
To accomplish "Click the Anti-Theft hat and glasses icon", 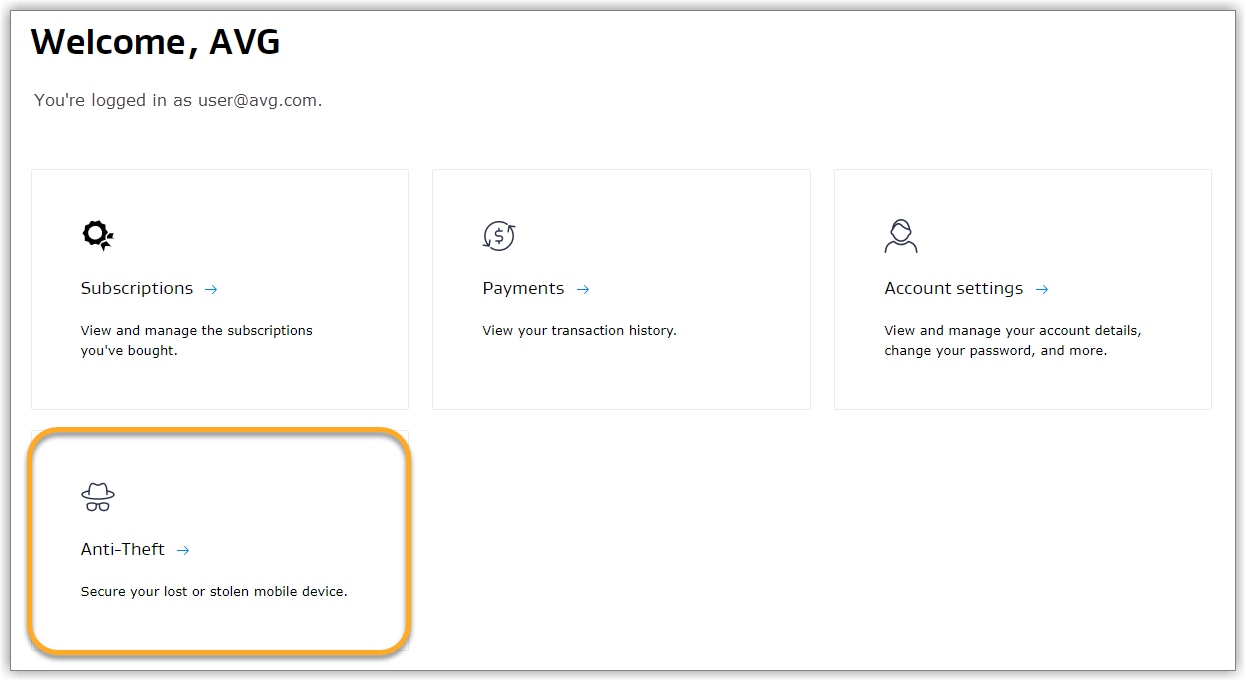I will click(x=98, y=497).
